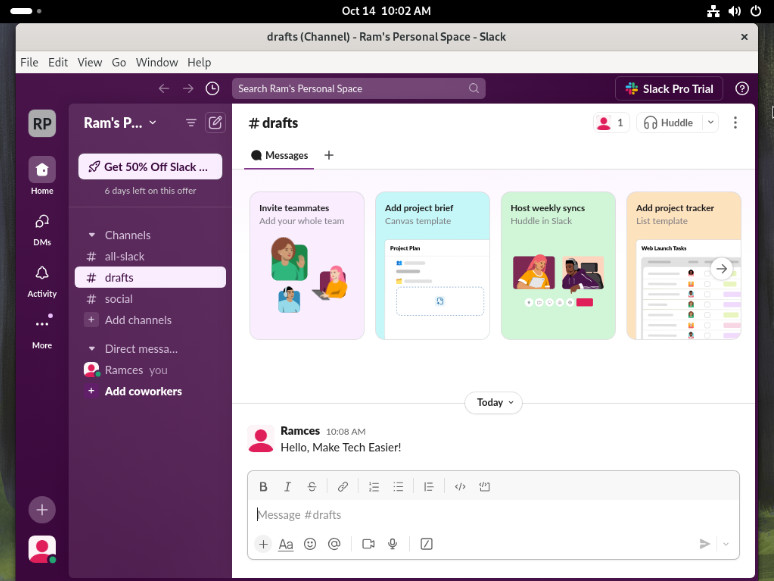Compose a new message with pencil icon
Image resolution: width=774 pixels, height=581 pixels.
pyautogui.click(x=215, y=122)
